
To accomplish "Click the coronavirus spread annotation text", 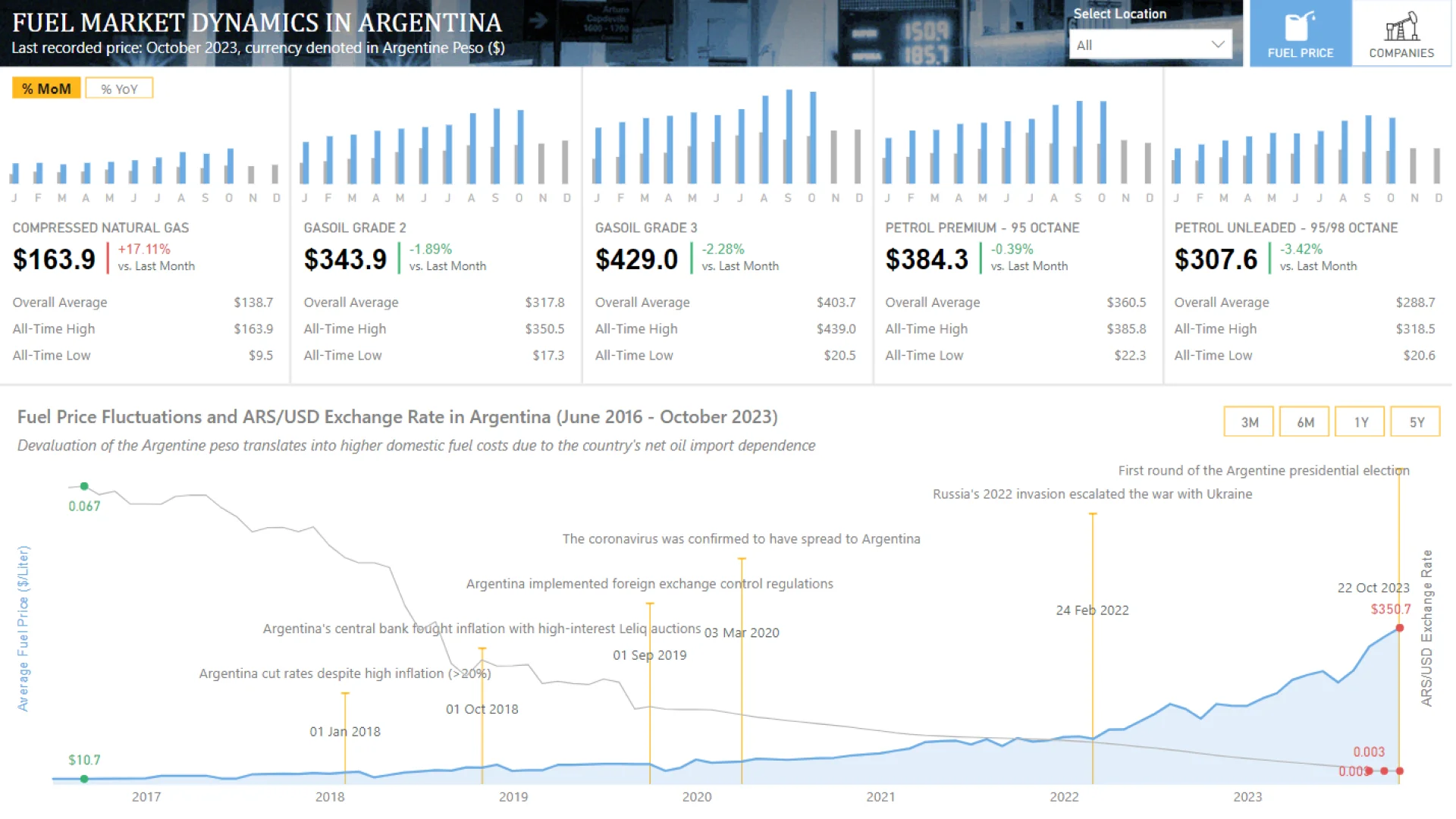I will click(741, 539).
